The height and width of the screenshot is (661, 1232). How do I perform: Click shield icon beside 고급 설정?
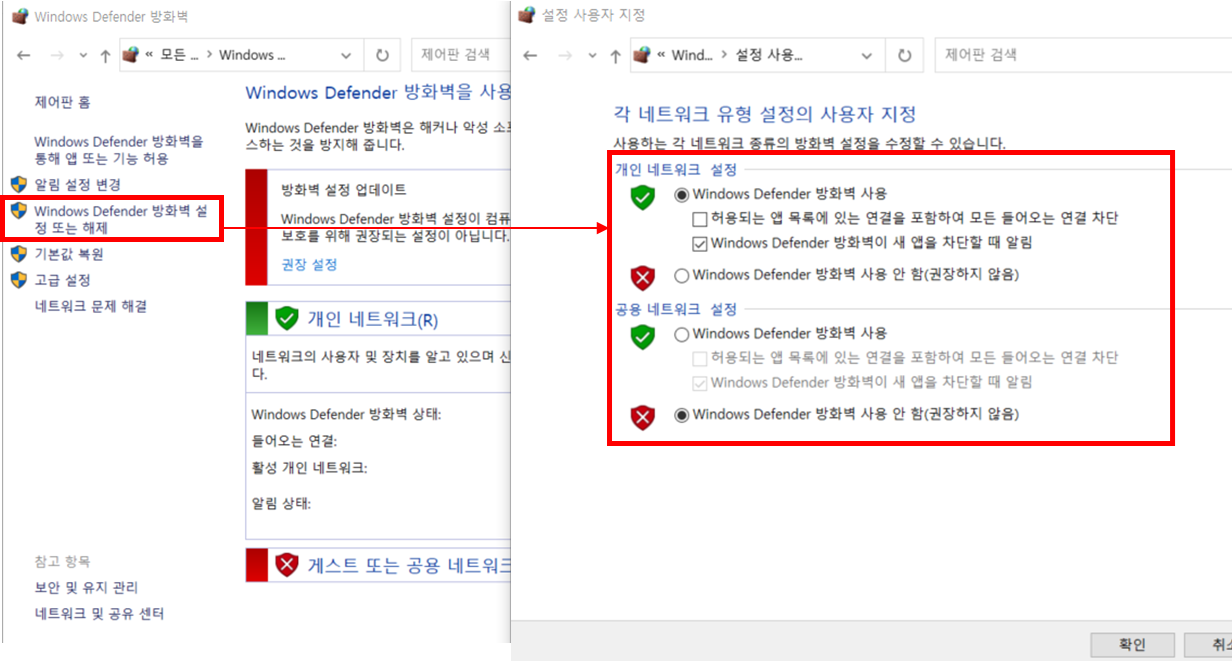18,280
